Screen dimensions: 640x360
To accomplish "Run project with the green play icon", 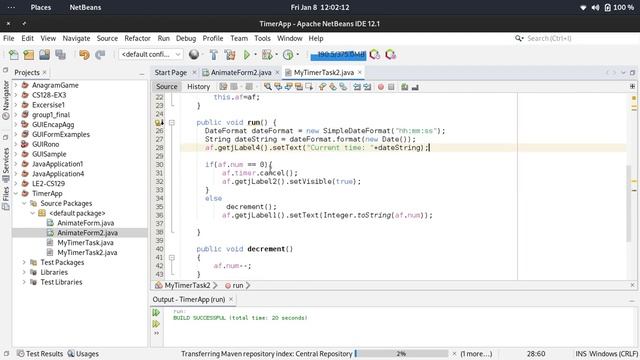I will [247, 55].
